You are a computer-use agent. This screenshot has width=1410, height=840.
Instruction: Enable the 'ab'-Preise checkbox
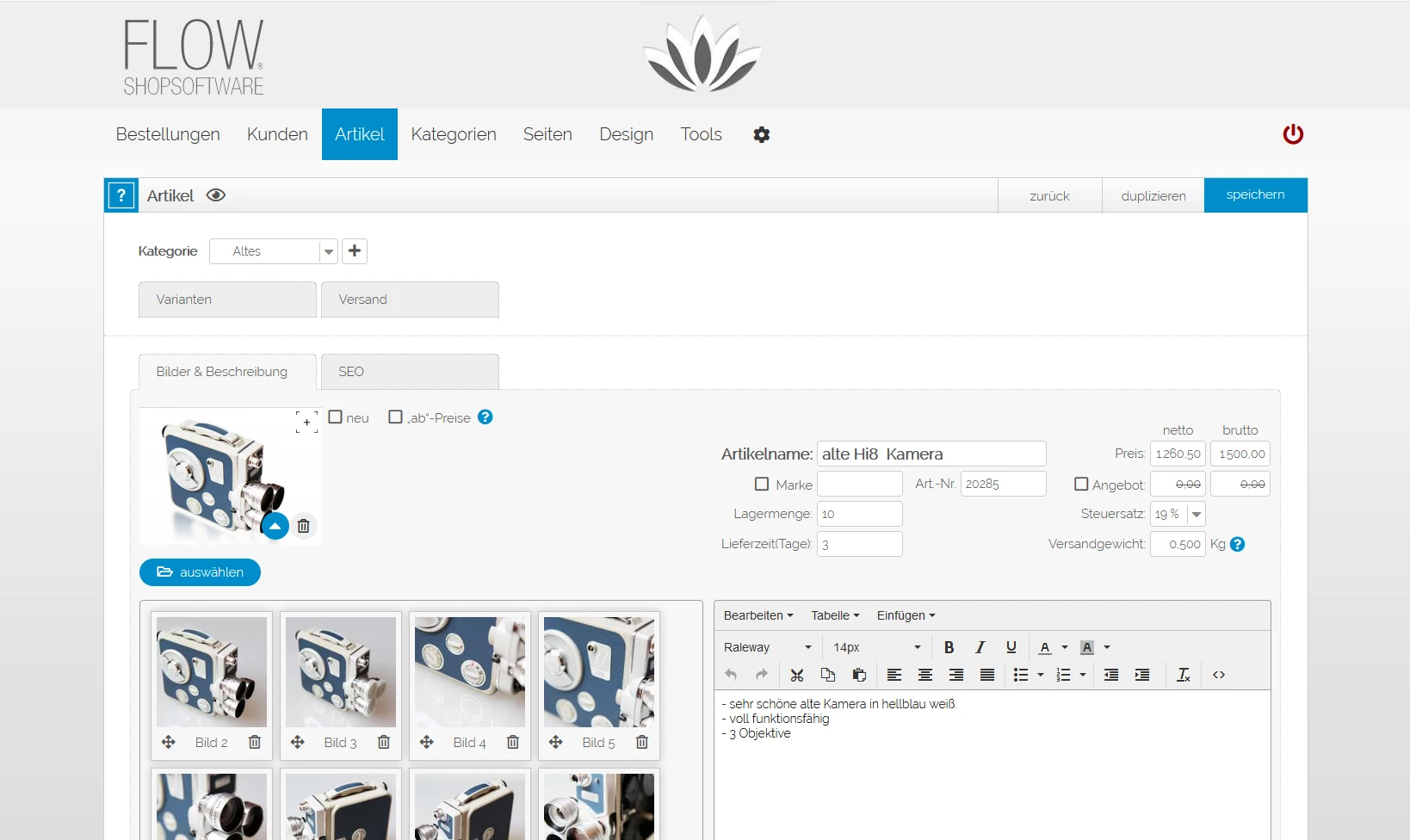[x=396, y=417]
